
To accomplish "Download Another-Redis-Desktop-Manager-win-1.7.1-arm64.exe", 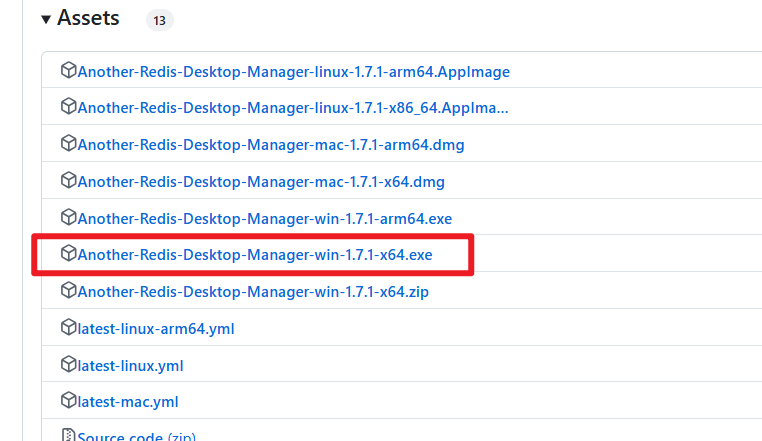I will [265, 218].
